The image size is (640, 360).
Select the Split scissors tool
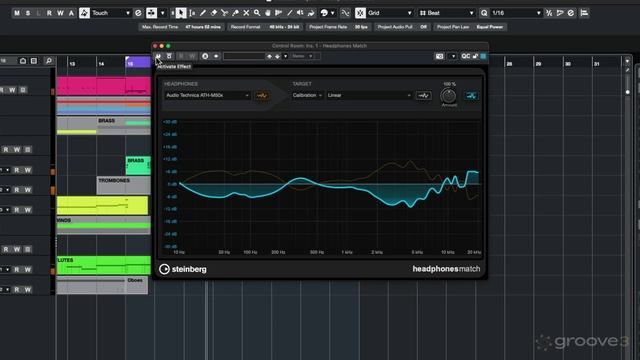click(224, 13)
